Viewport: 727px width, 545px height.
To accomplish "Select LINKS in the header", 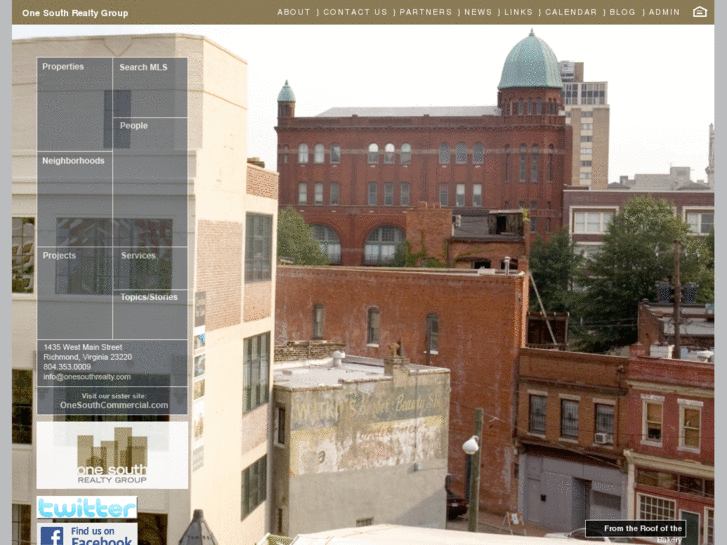I will tap(518, 12).
